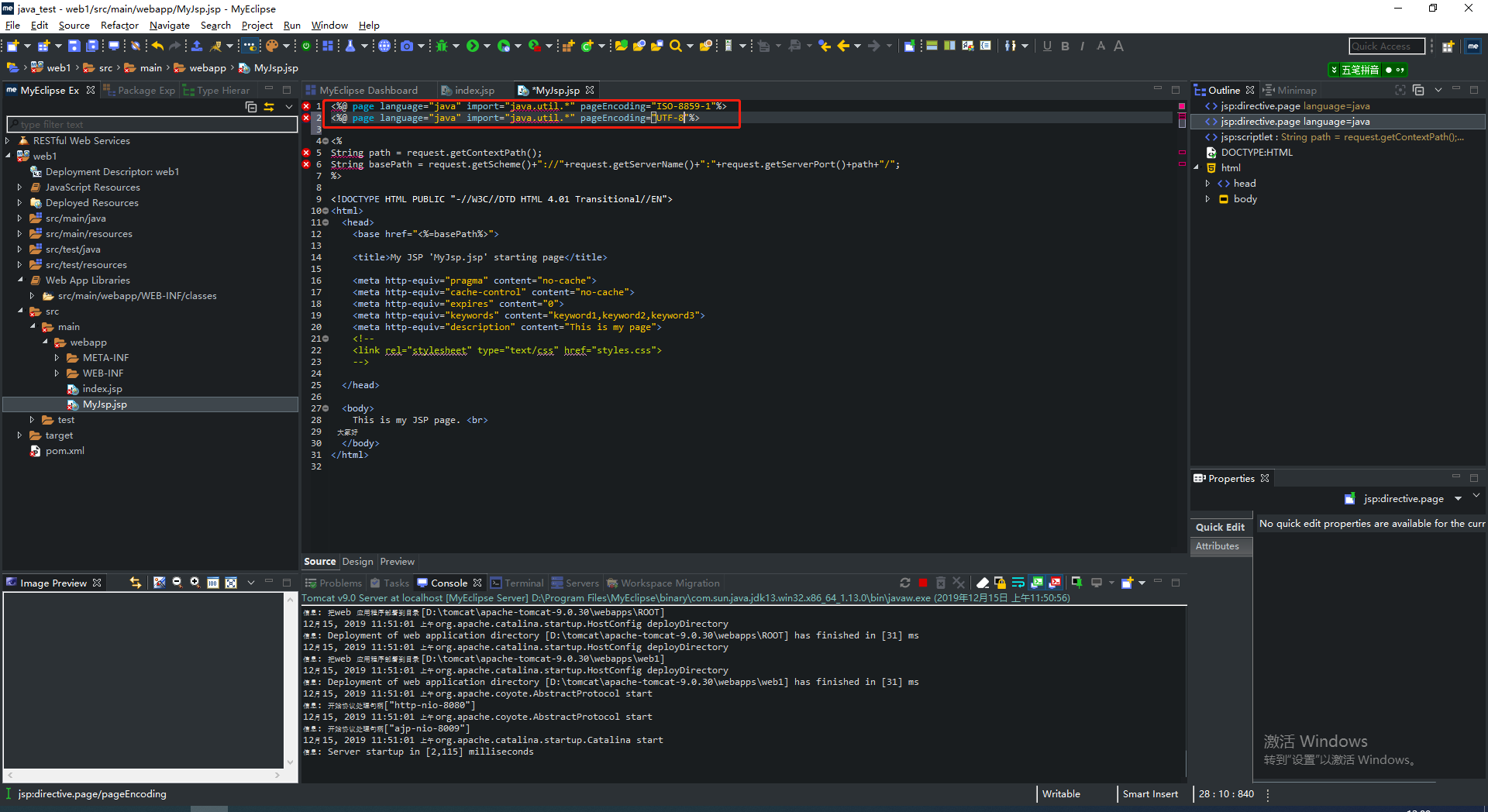The image size is (1488, 812).
Task: Toggle Word Wrap icon in console toolbar
Action: coord(1018,583)
